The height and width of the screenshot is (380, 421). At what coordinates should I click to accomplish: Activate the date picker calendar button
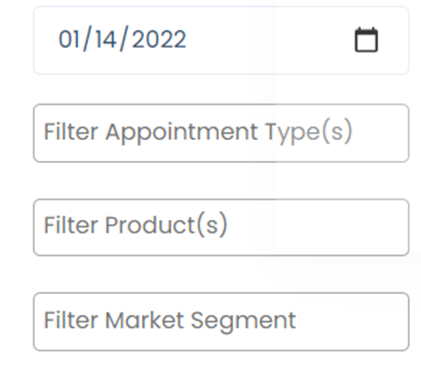pyautogui.click(x=366, y=40)
